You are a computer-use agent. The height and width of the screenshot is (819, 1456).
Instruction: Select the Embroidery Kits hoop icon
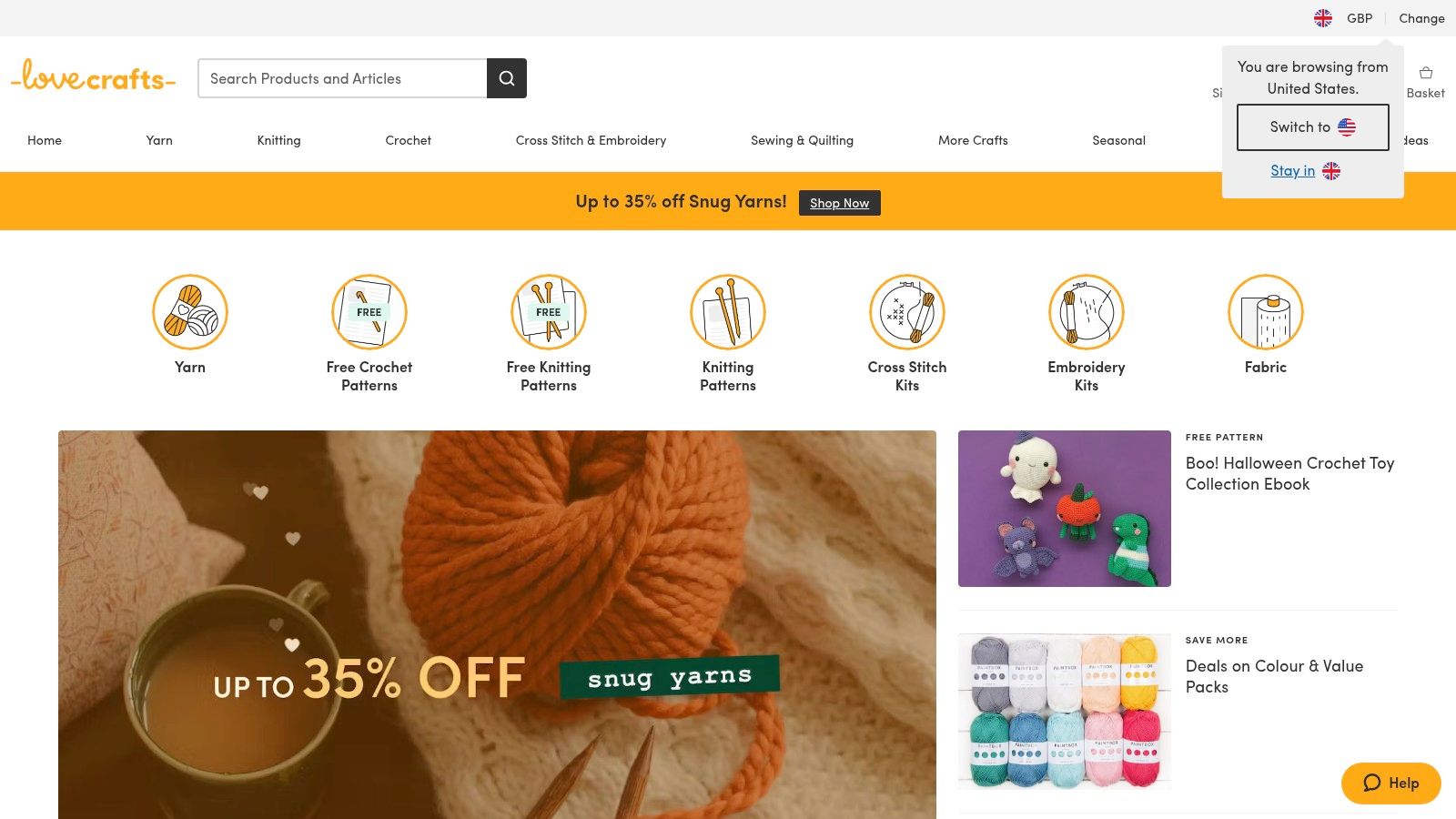(1087, 312)
